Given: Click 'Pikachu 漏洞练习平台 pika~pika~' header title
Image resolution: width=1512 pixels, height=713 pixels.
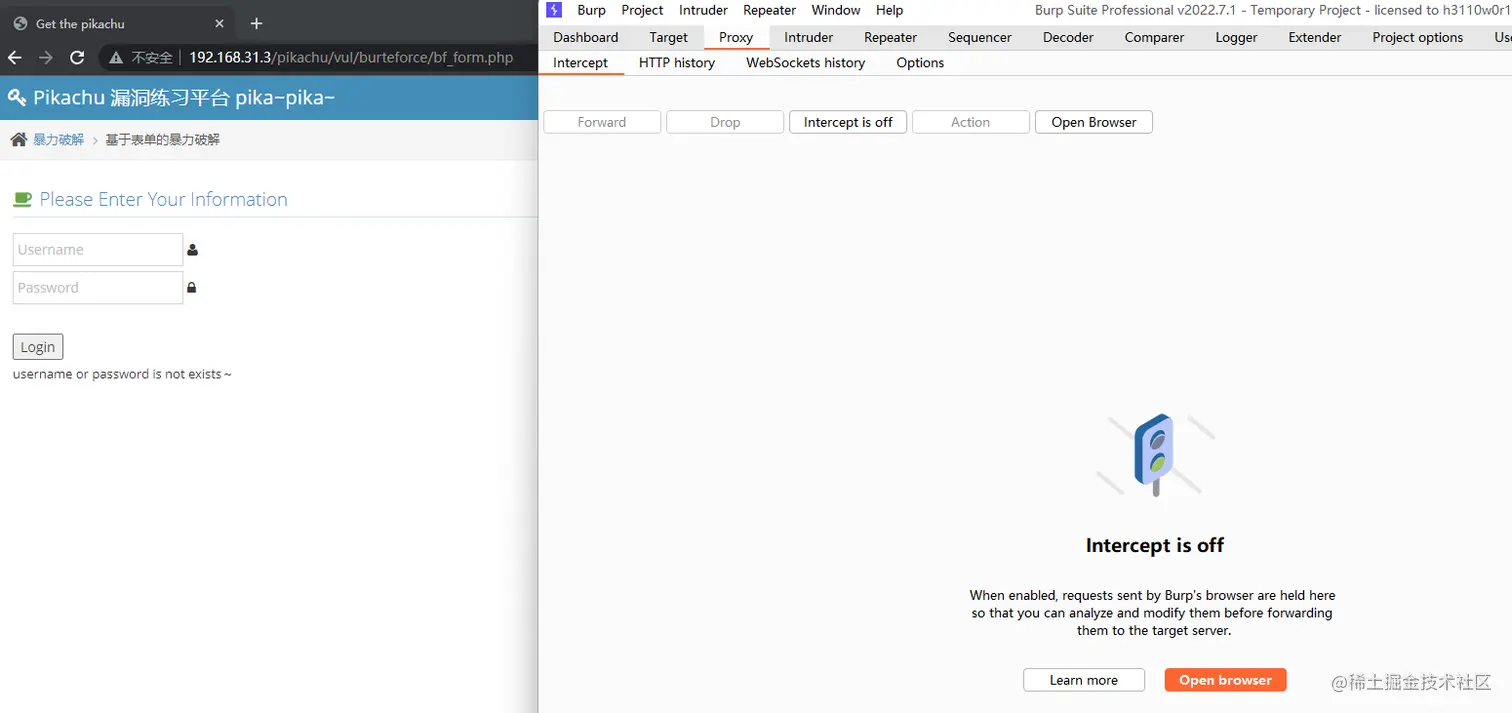Looking at the screenshot, I should click(x=184, y=98).
